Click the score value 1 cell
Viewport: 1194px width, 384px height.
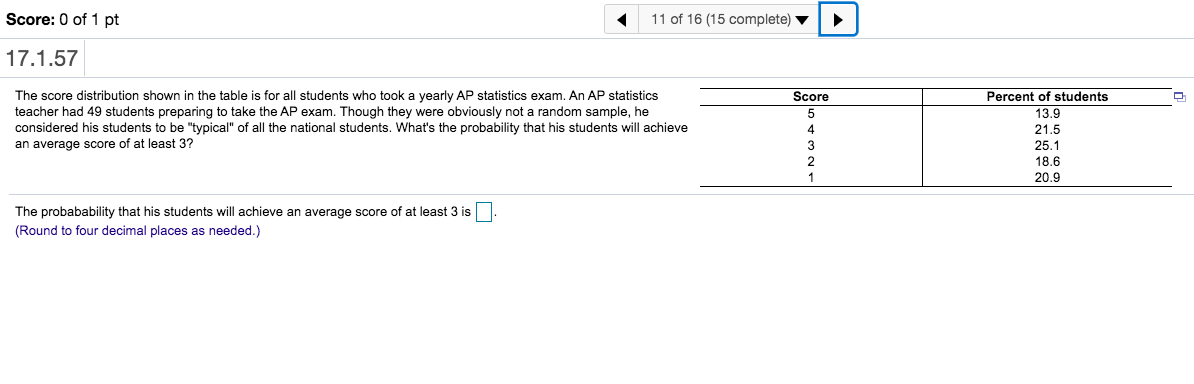coord(810,178)
